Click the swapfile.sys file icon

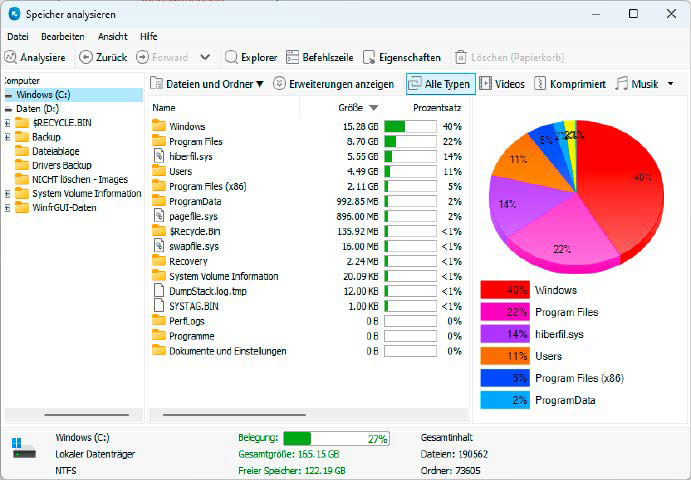point(159,246)
